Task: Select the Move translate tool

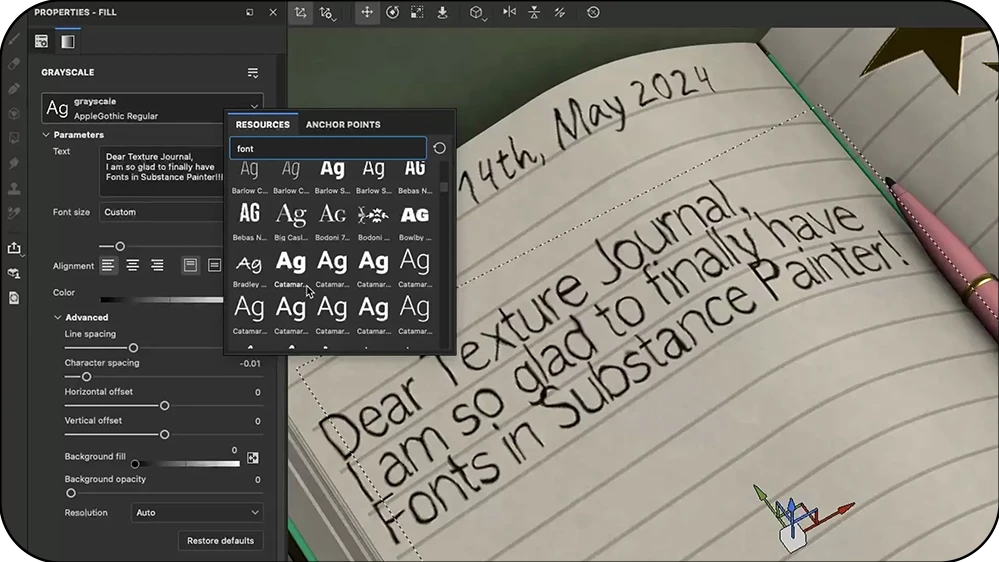Action: click(367, 12)
